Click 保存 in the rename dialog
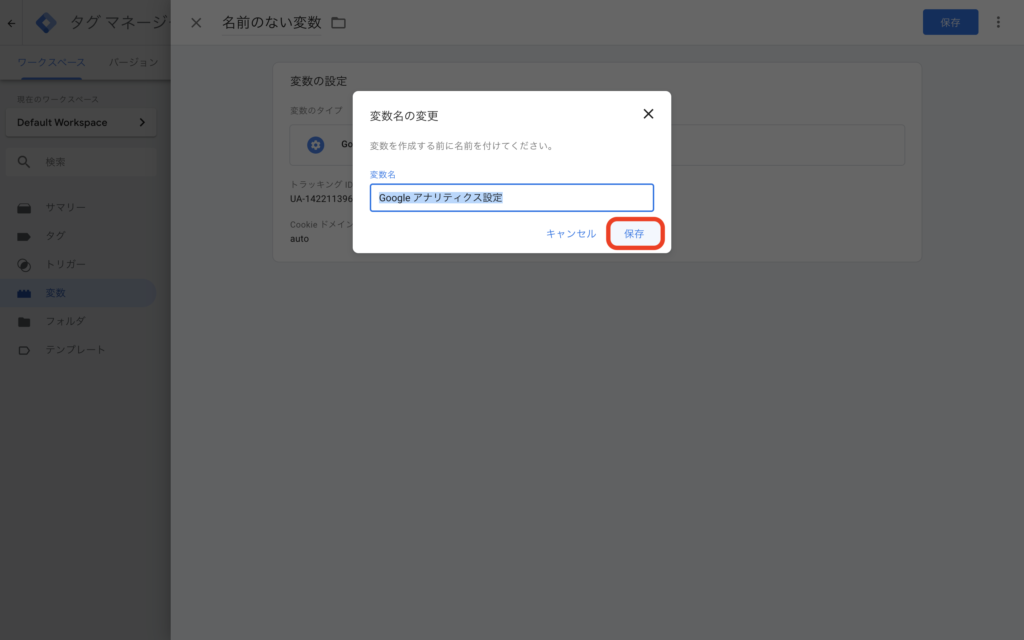The height and width of the screenshot is (640, 1024). (634, 234)
